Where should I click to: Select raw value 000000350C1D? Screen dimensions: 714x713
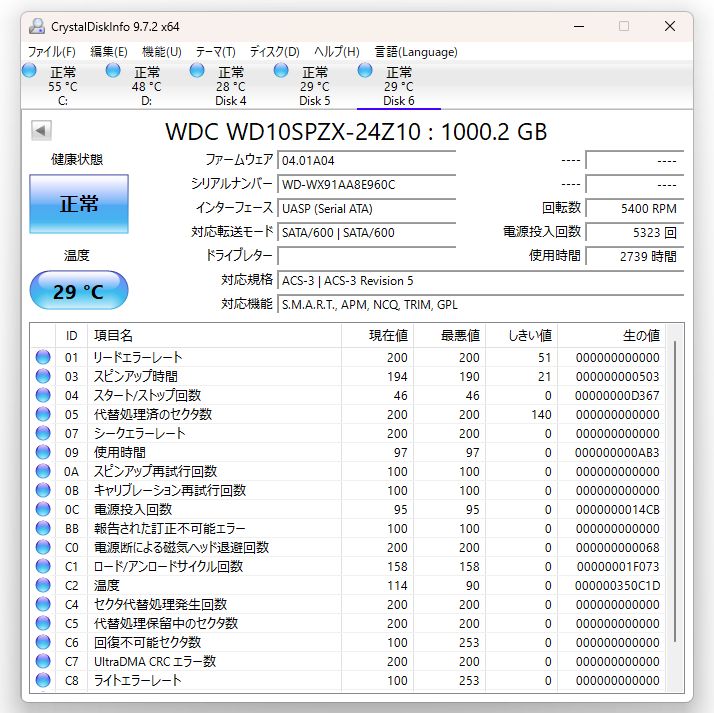pos(617,586)
